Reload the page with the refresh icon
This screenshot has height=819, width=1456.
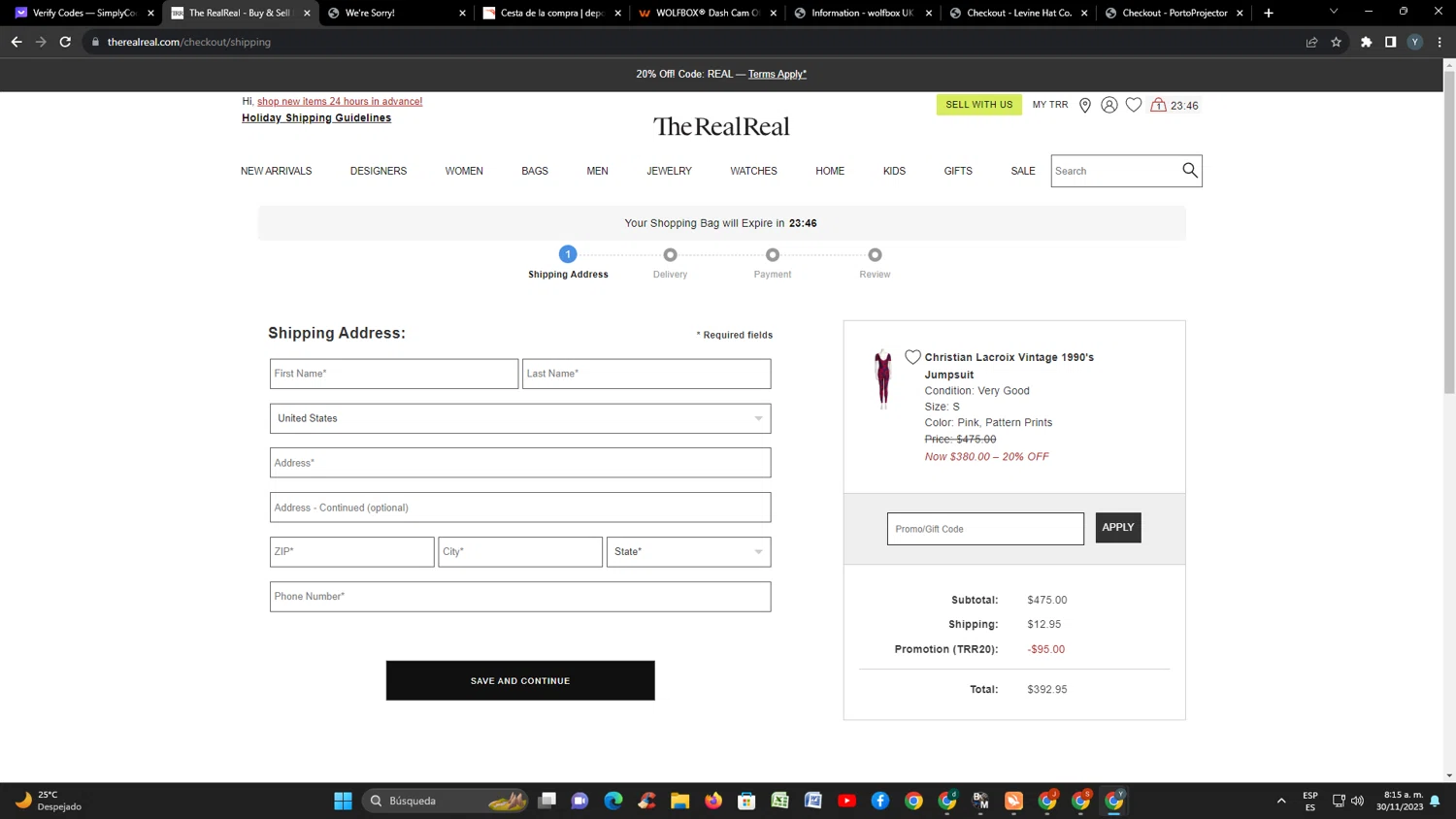point(65,42)
